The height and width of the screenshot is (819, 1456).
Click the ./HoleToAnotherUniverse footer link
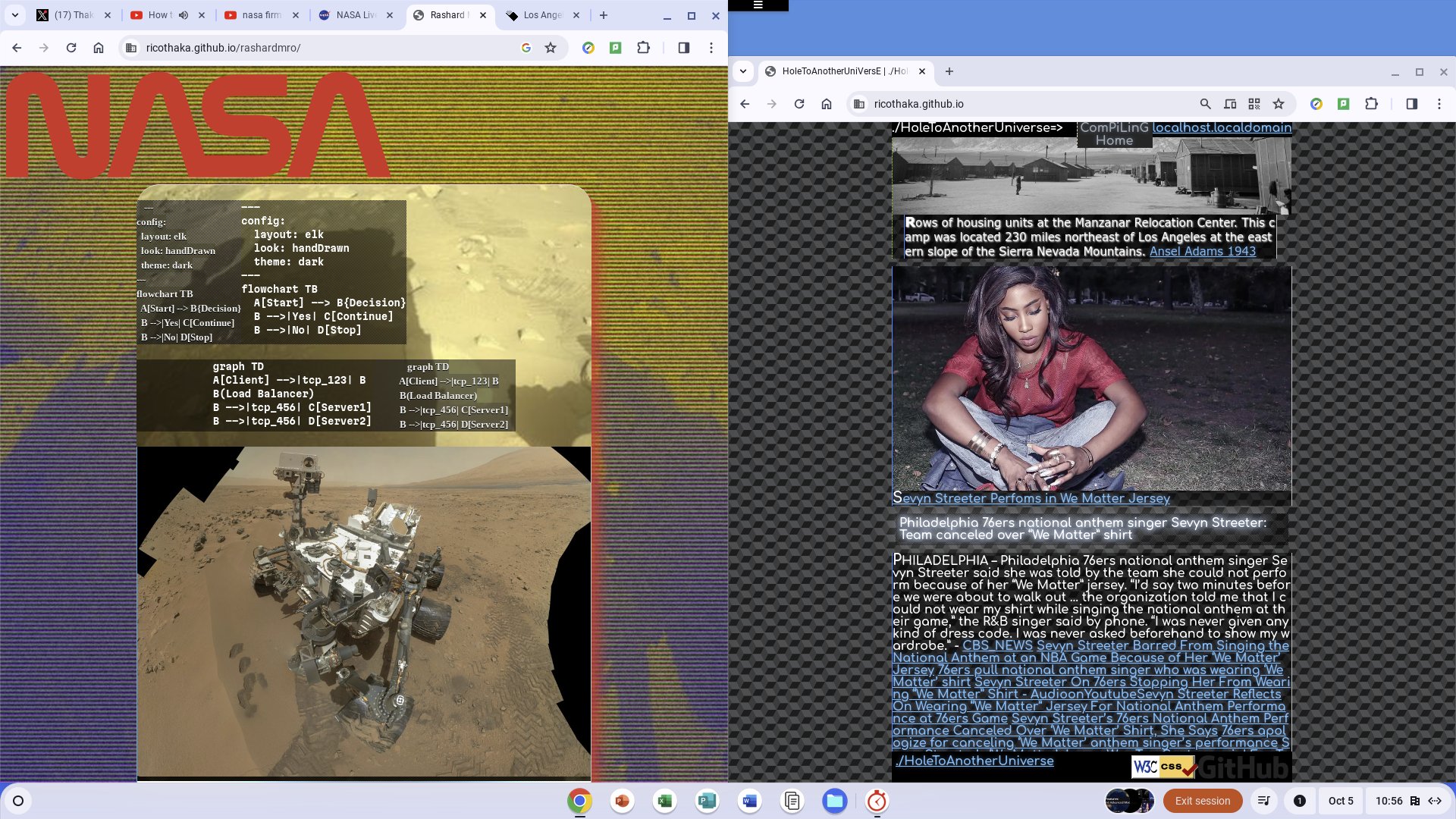tap(974, 761)
